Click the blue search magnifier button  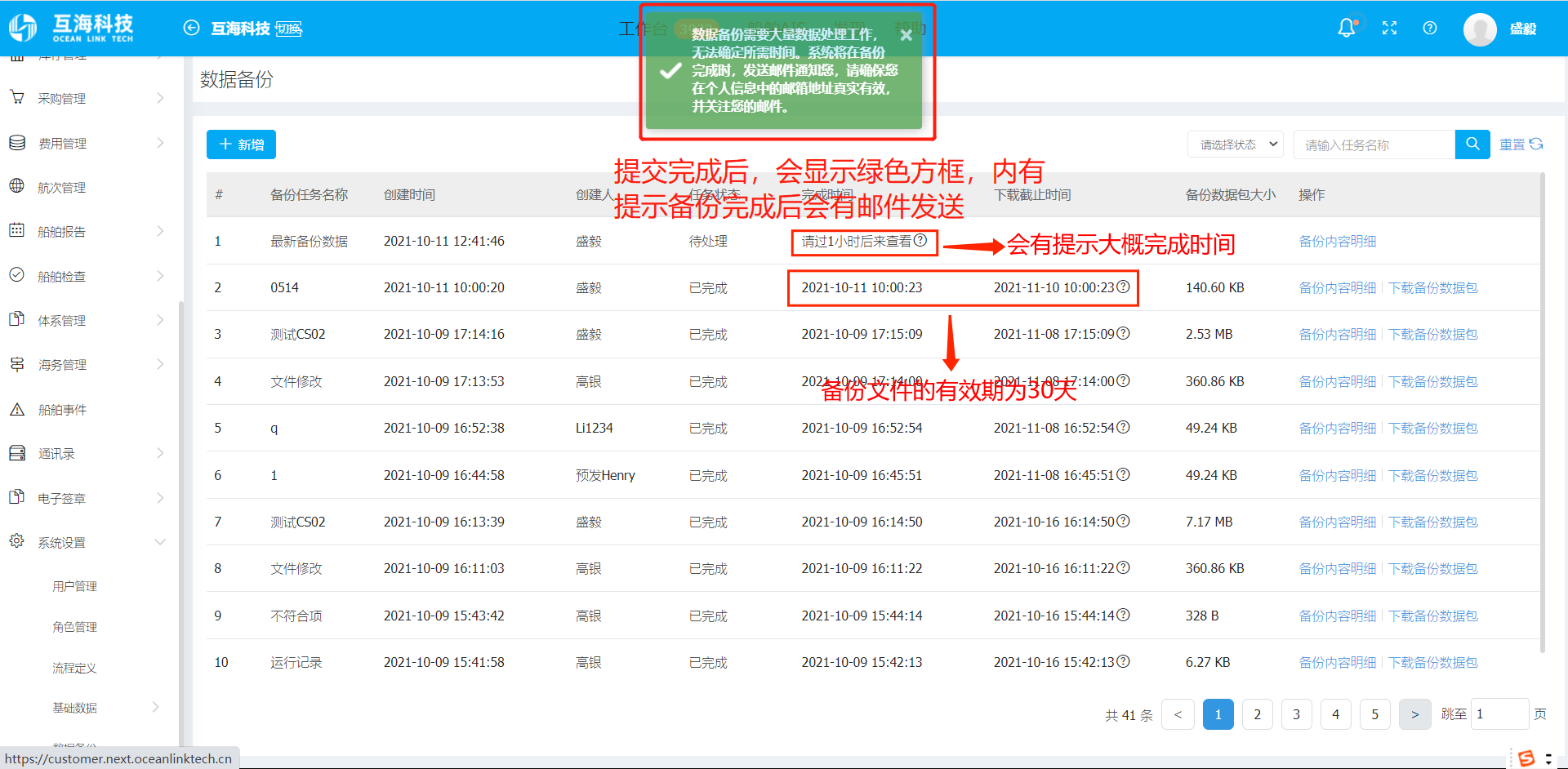pos(1472,144)
